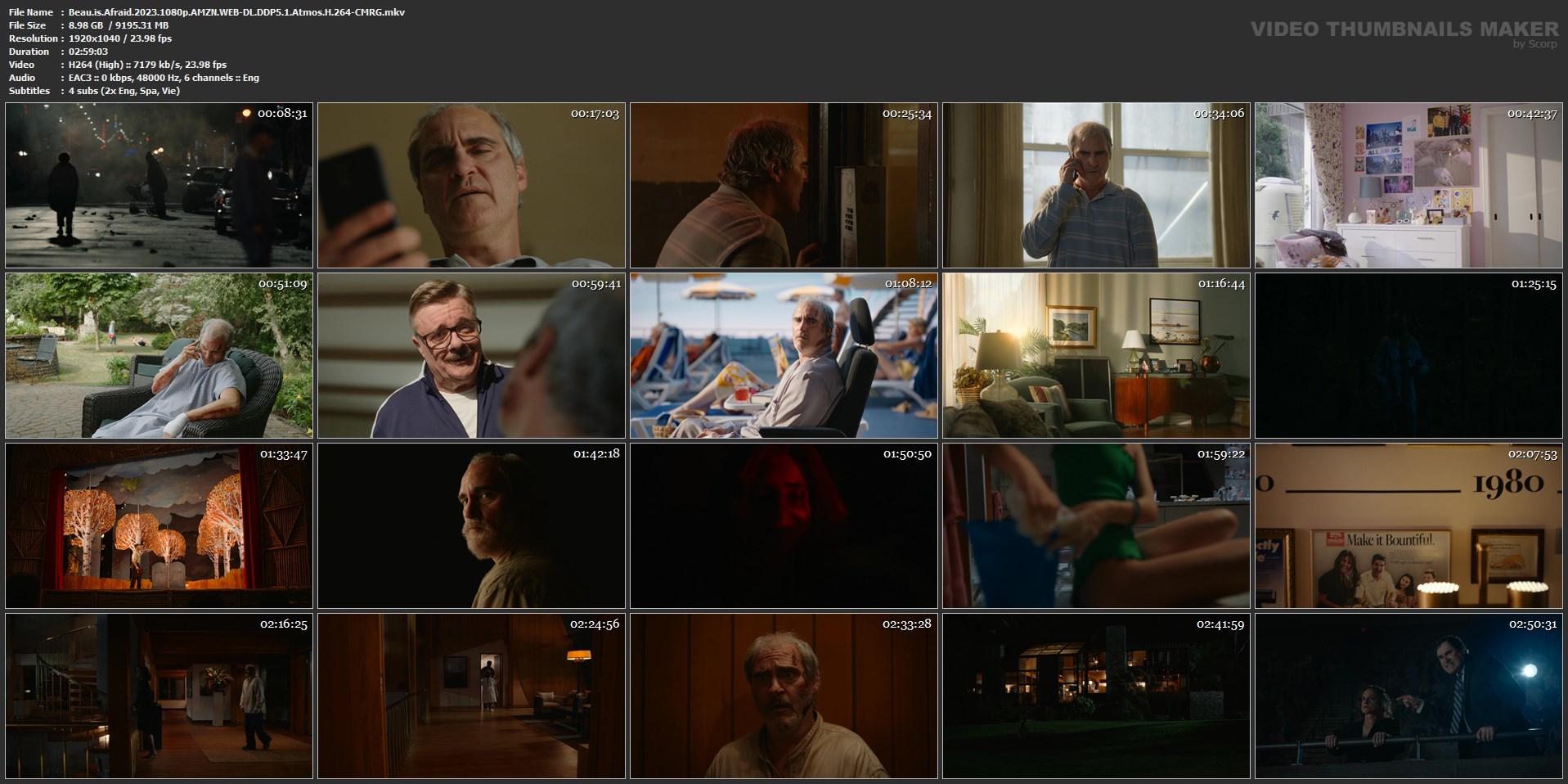Select the thumbnail timestamped 00:17:03
1568x784 pixels.
(471, 185)
